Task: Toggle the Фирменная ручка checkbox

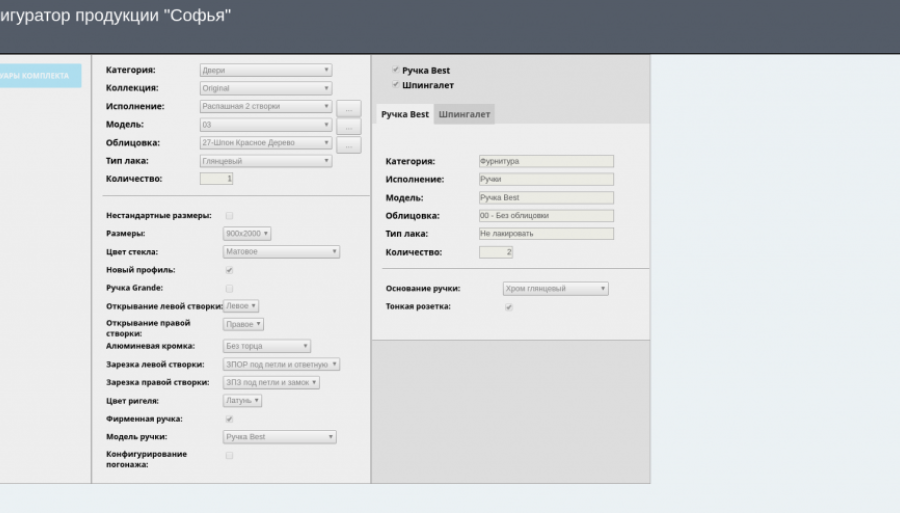Action: click(x=230, y=419)
